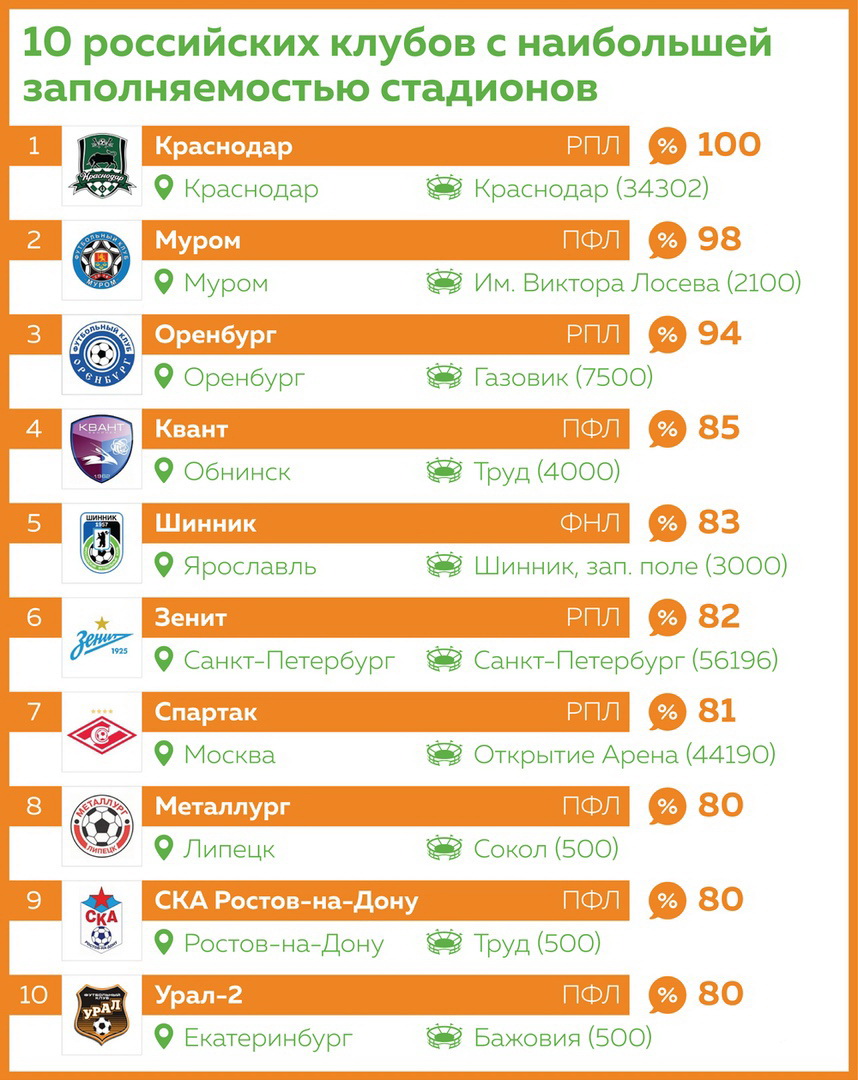Select the Зенит logo
Screen dimensions: 858x1080
coord(101,638)
